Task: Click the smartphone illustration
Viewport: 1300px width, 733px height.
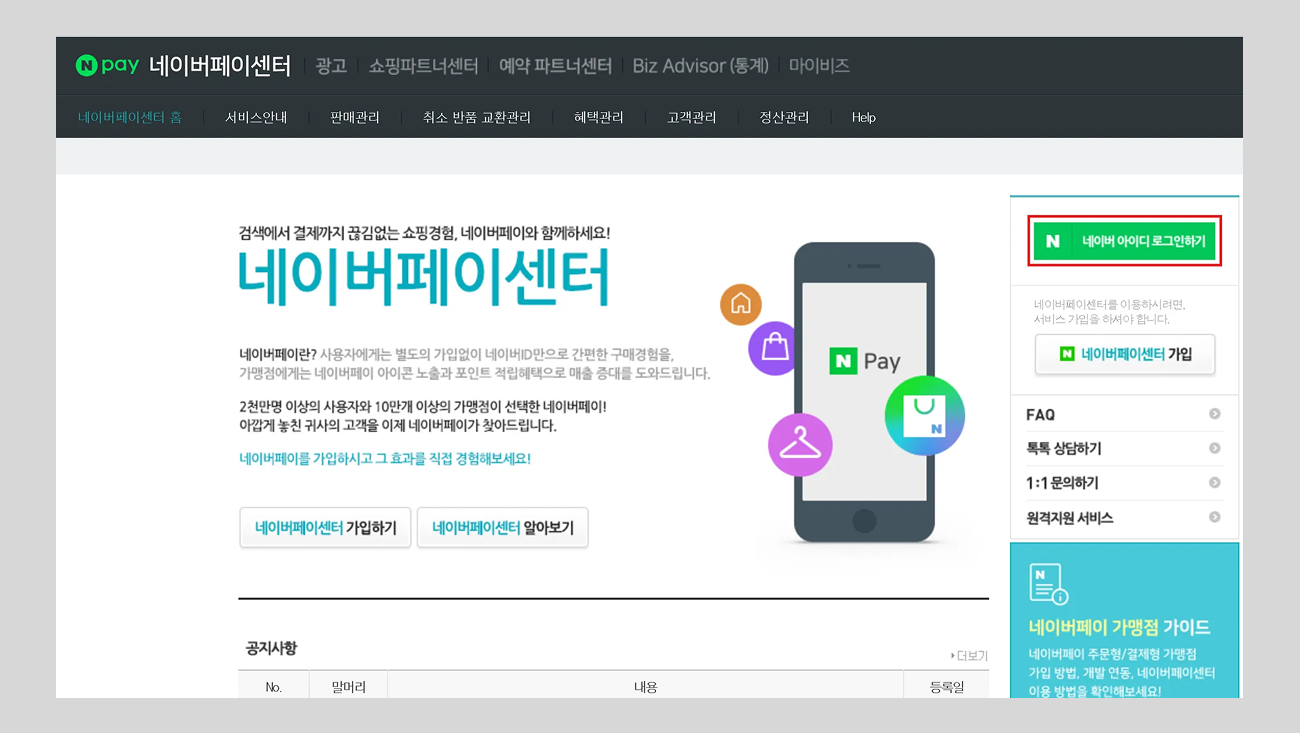Action: point(864,392)
